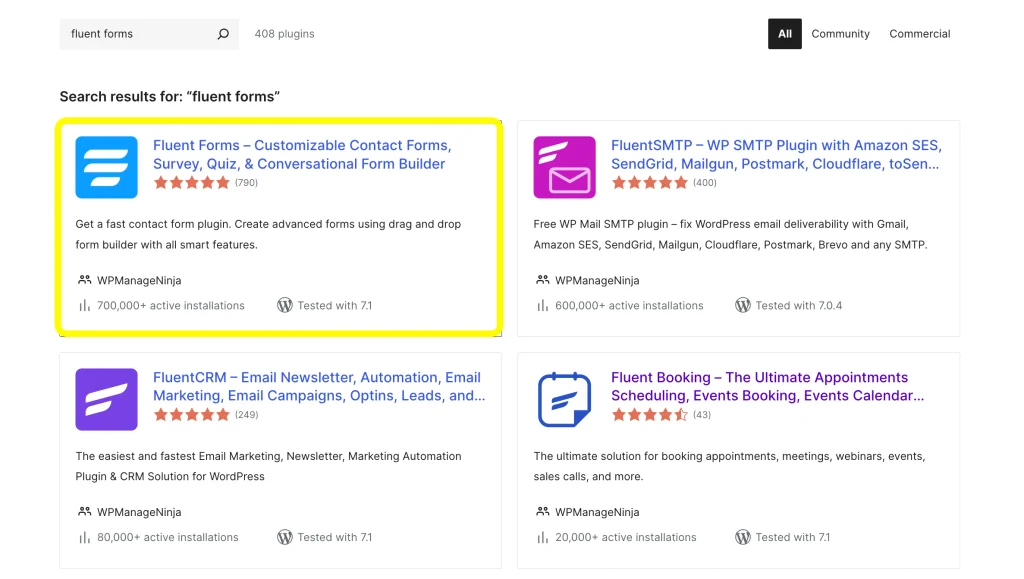
Task: Click 700,000+ active installations text
Action: pos(170,305)
